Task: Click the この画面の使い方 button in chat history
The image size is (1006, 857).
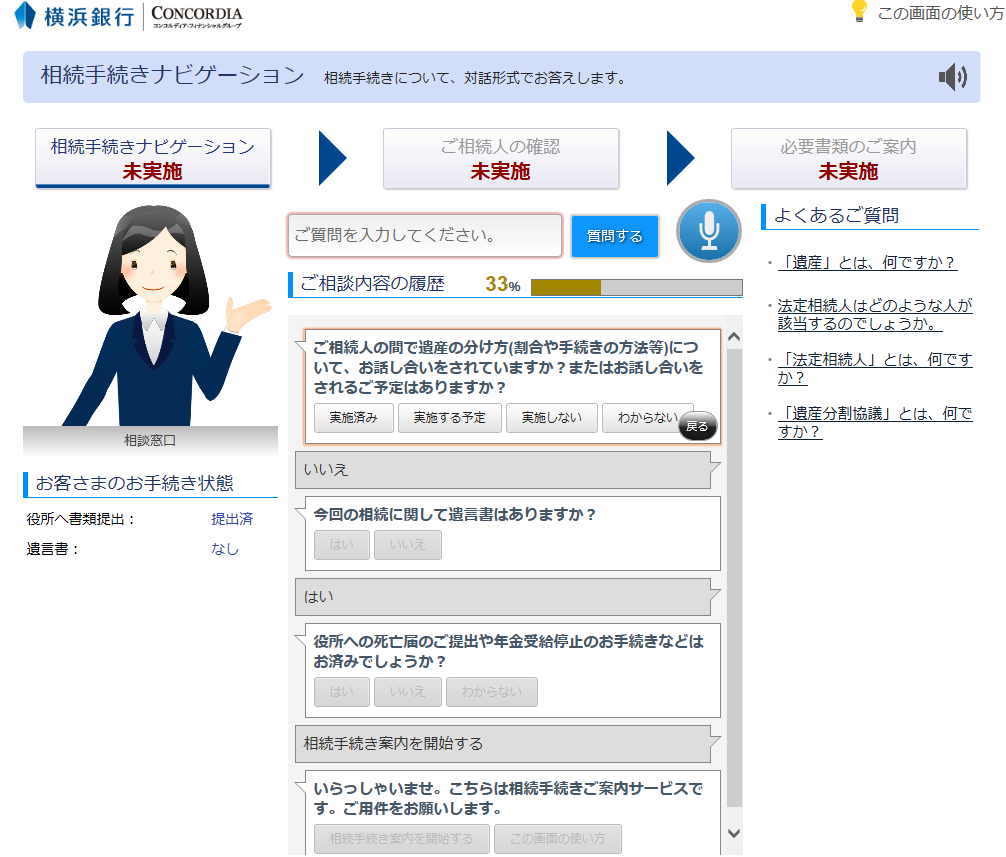Action: (558, 839)
